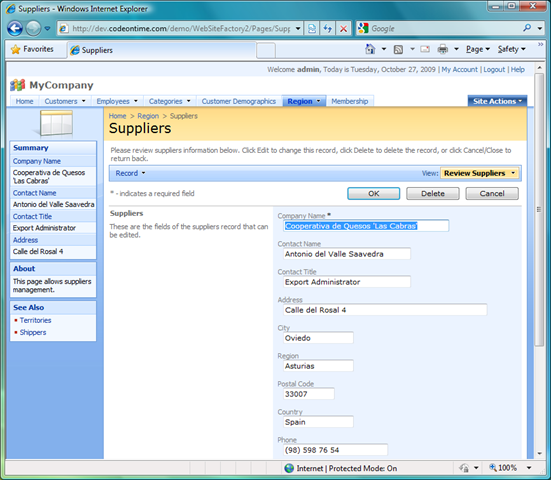Click the Print icon in command bar
The image size is (551, 480).
pos(442,49)
